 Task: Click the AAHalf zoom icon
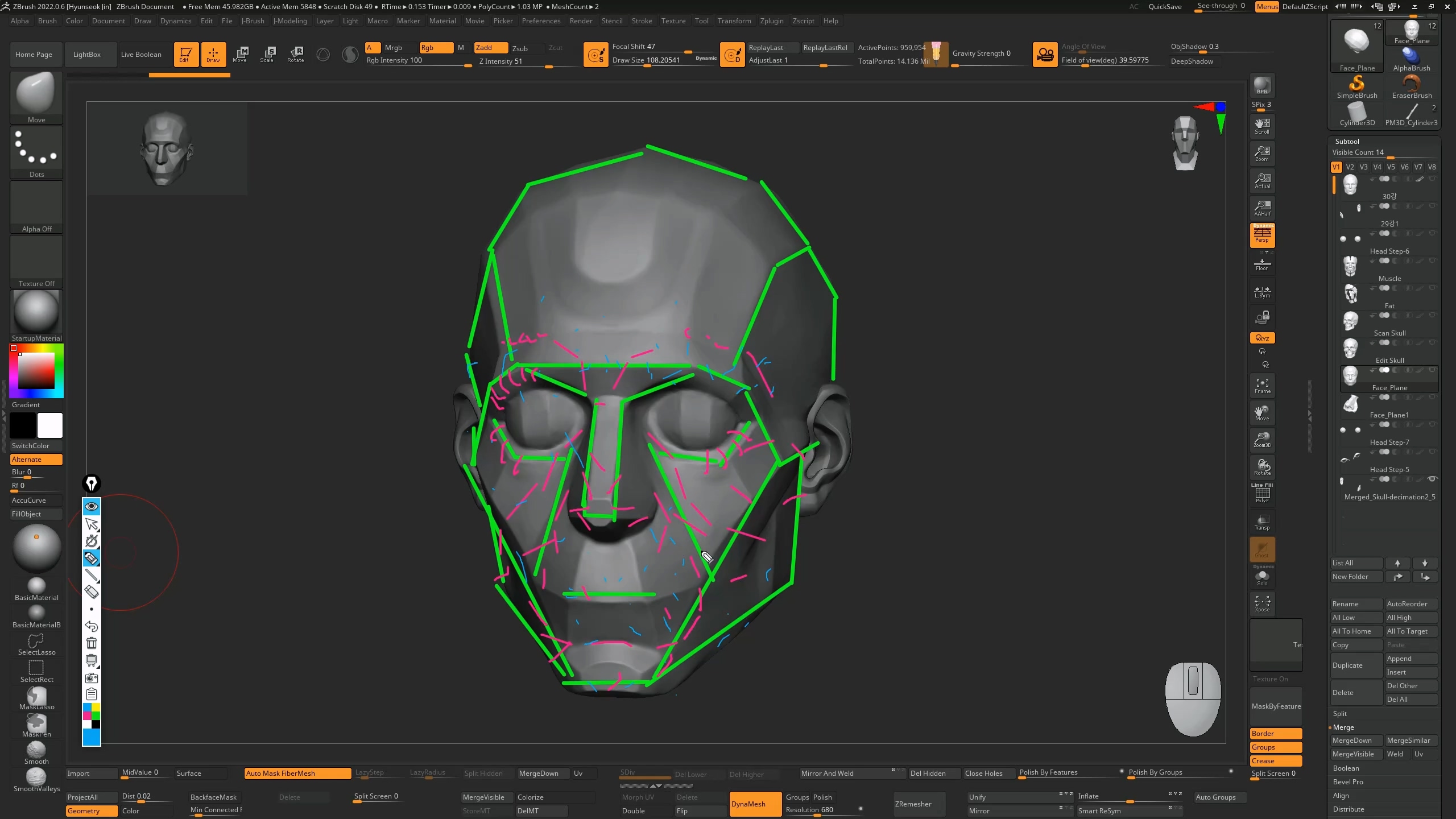tap(1262, 208)
